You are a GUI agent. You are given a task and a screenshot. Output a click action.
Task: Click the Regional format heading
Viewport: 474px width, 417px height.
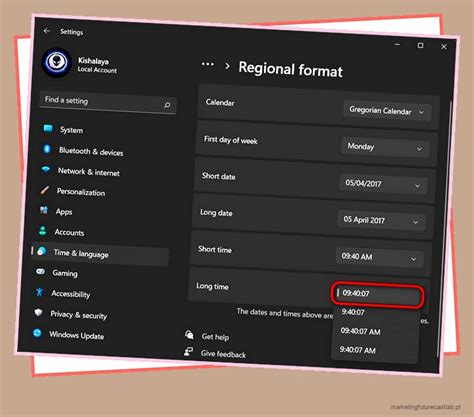tap(291, 69)
